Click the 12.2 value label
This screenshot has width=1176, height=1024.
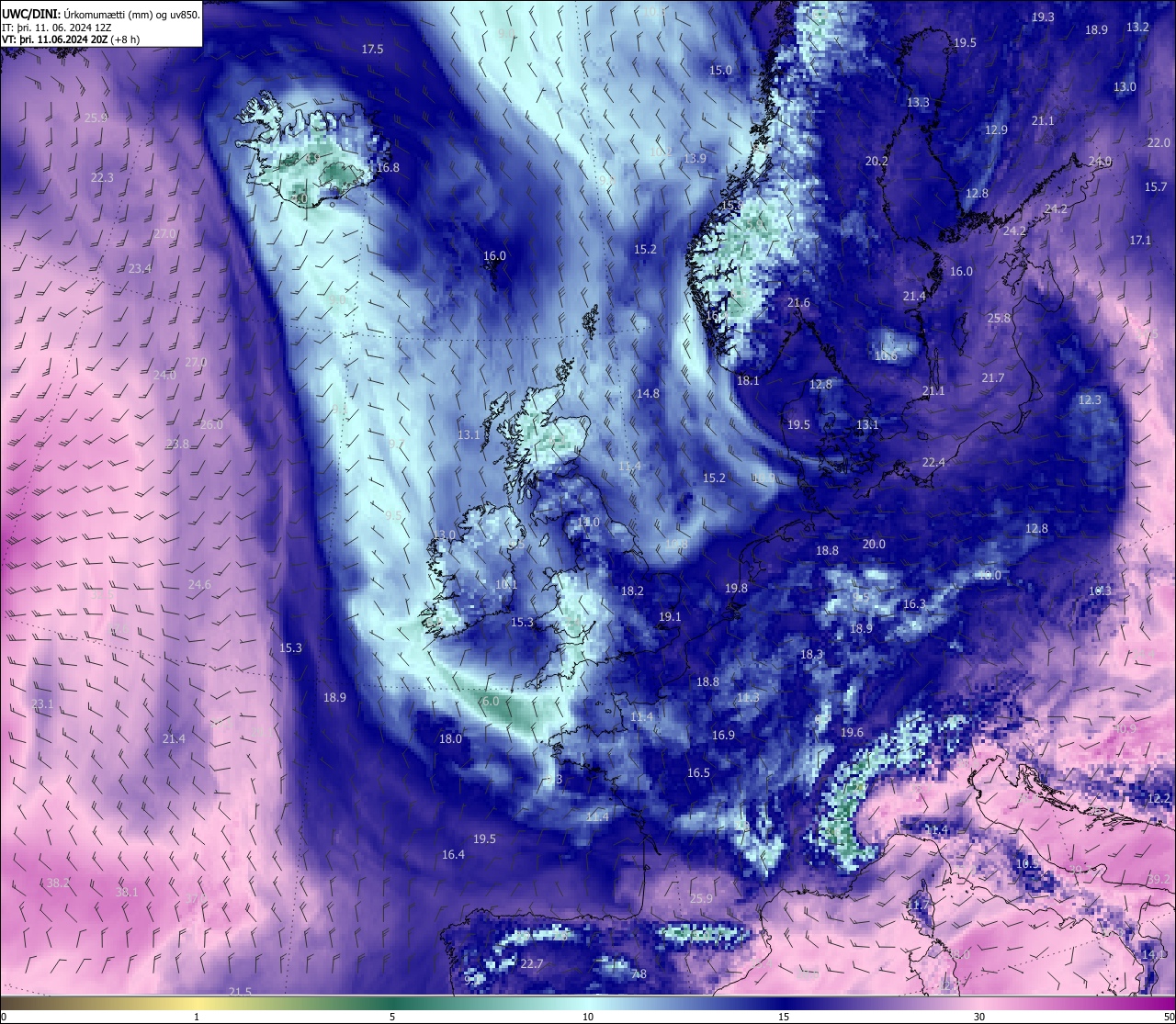coord(1159,799)
